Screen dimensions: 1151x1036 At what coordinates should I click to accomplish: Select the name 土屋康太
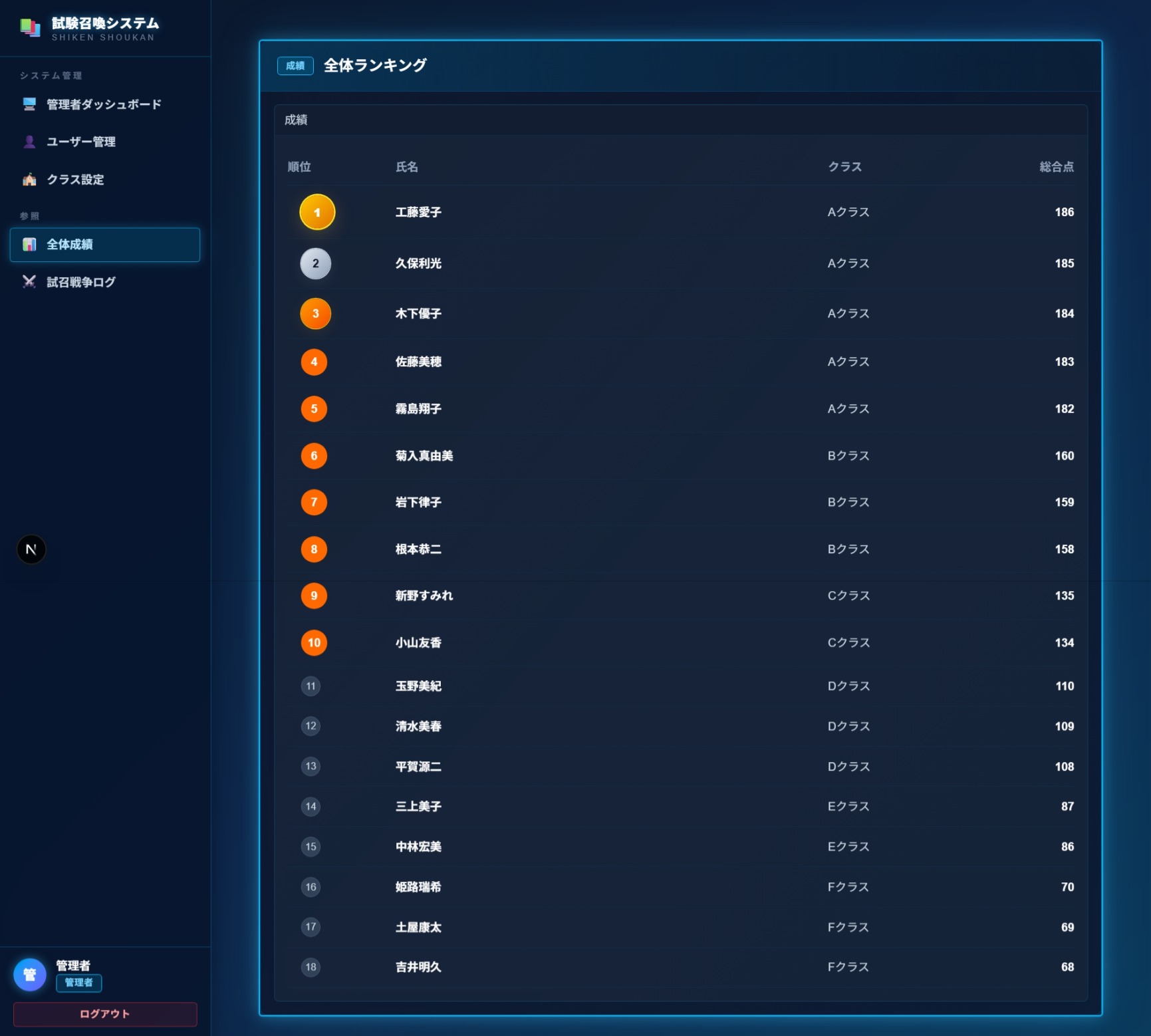(x=418, y=927)
